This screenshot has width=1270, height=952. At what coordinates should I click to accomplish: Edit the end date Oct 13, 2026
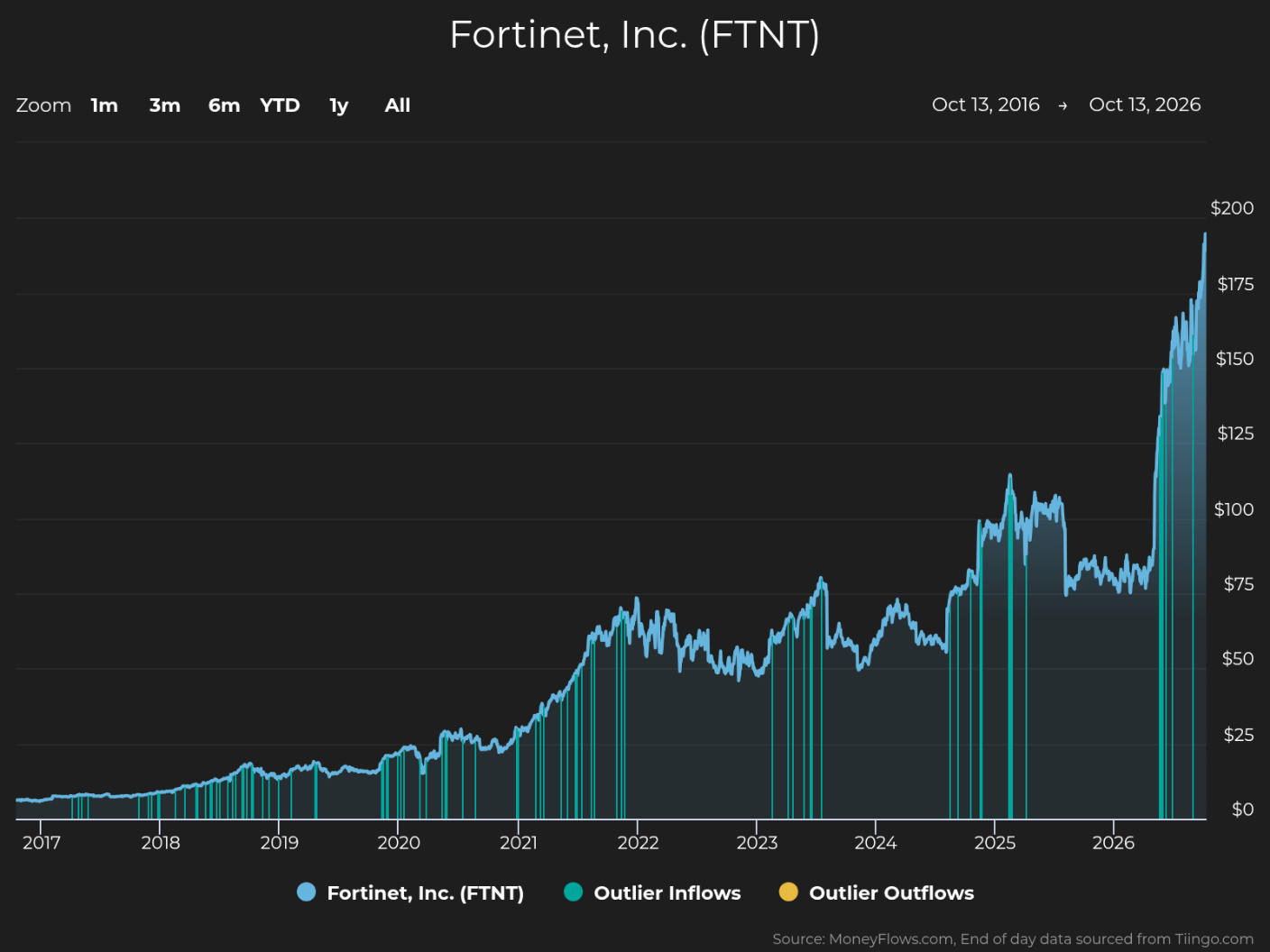pos(1145,105)
